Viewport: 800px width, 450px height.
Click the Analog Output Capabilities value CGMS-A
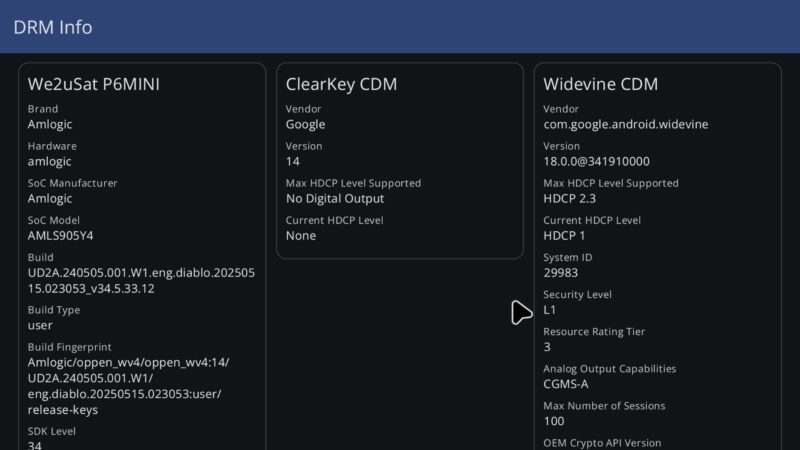[566, 384]
